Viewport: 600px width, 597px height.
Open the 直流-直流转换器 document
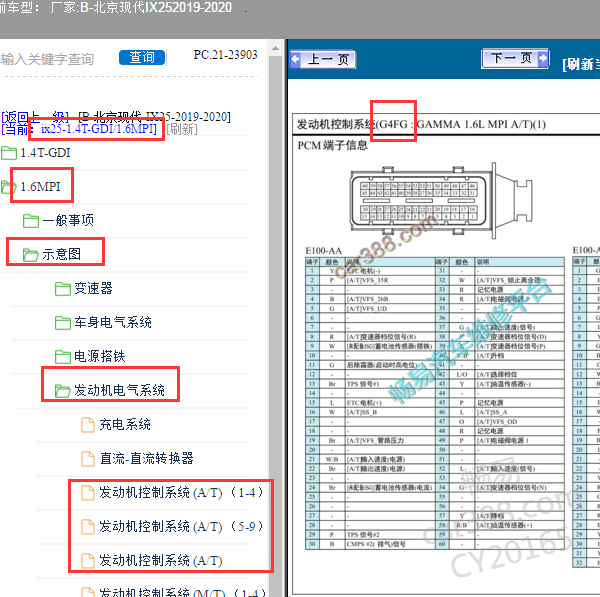tap(147, 458)
